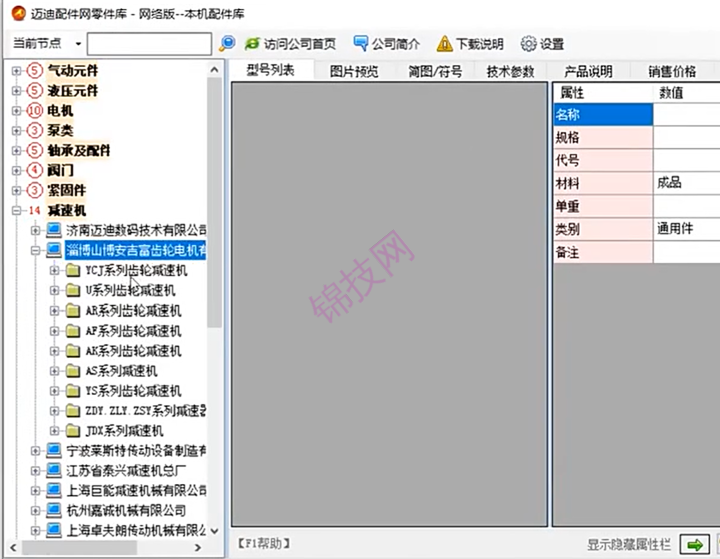Select tree item 杭州嘉诚机械有限公司
The height and width of the screenshot is (559, 720).
(x=126, y=511)
